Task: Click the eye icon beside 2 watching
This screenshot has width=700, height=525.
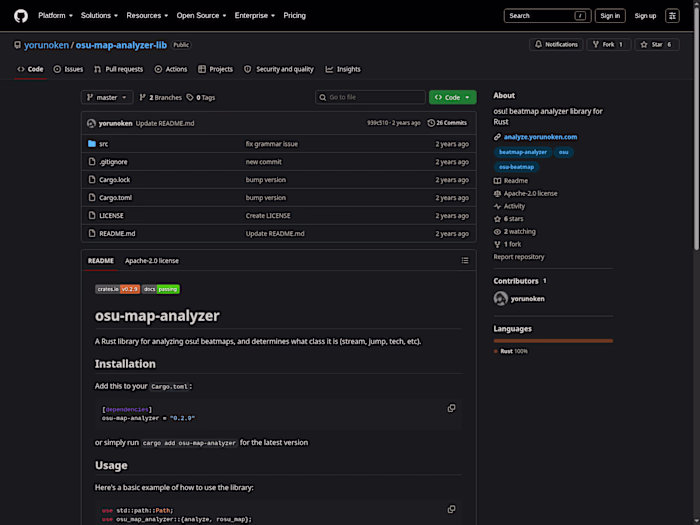Action: [x=497, y=232]
